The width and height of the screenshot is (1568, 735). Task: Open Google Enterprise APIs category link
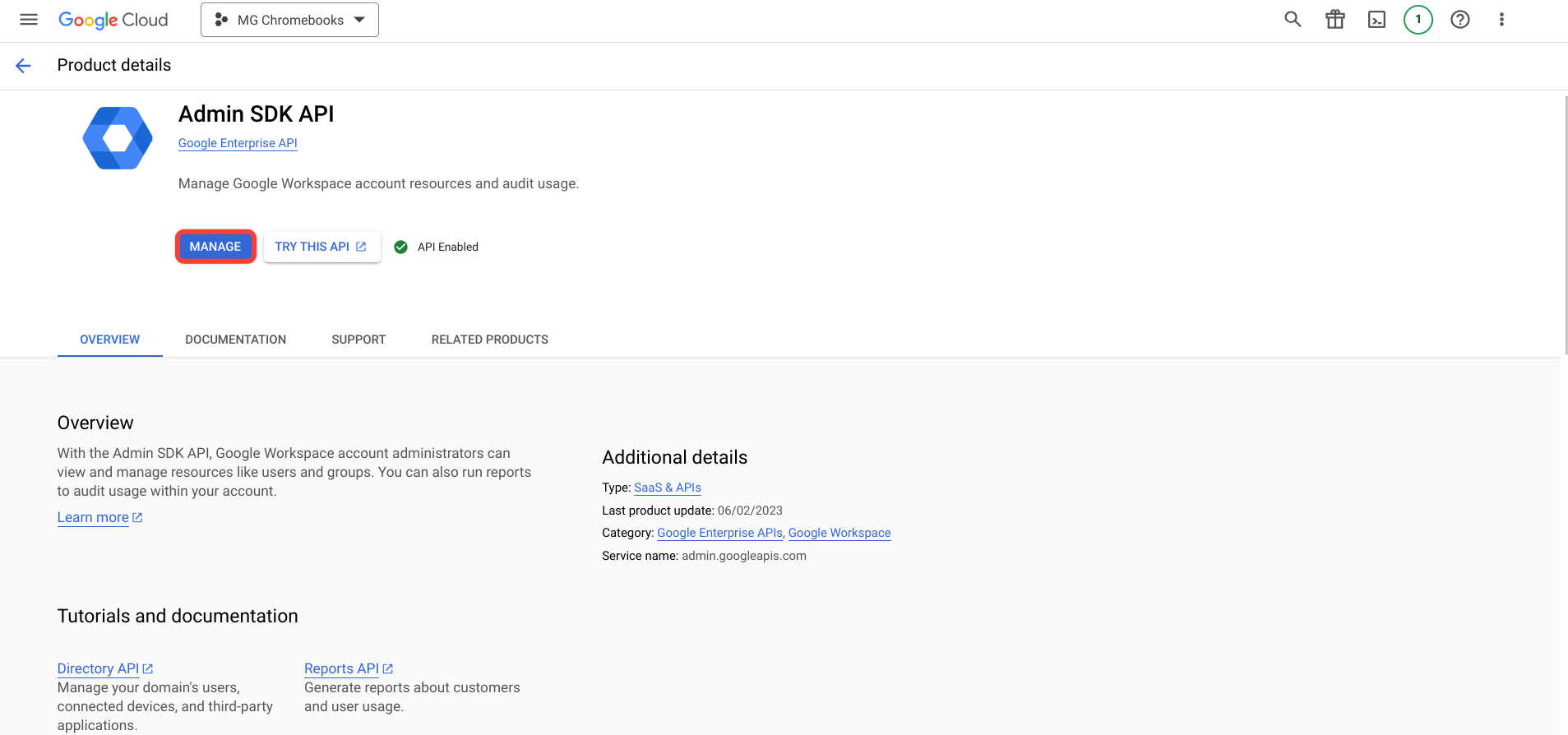point(720,533)
